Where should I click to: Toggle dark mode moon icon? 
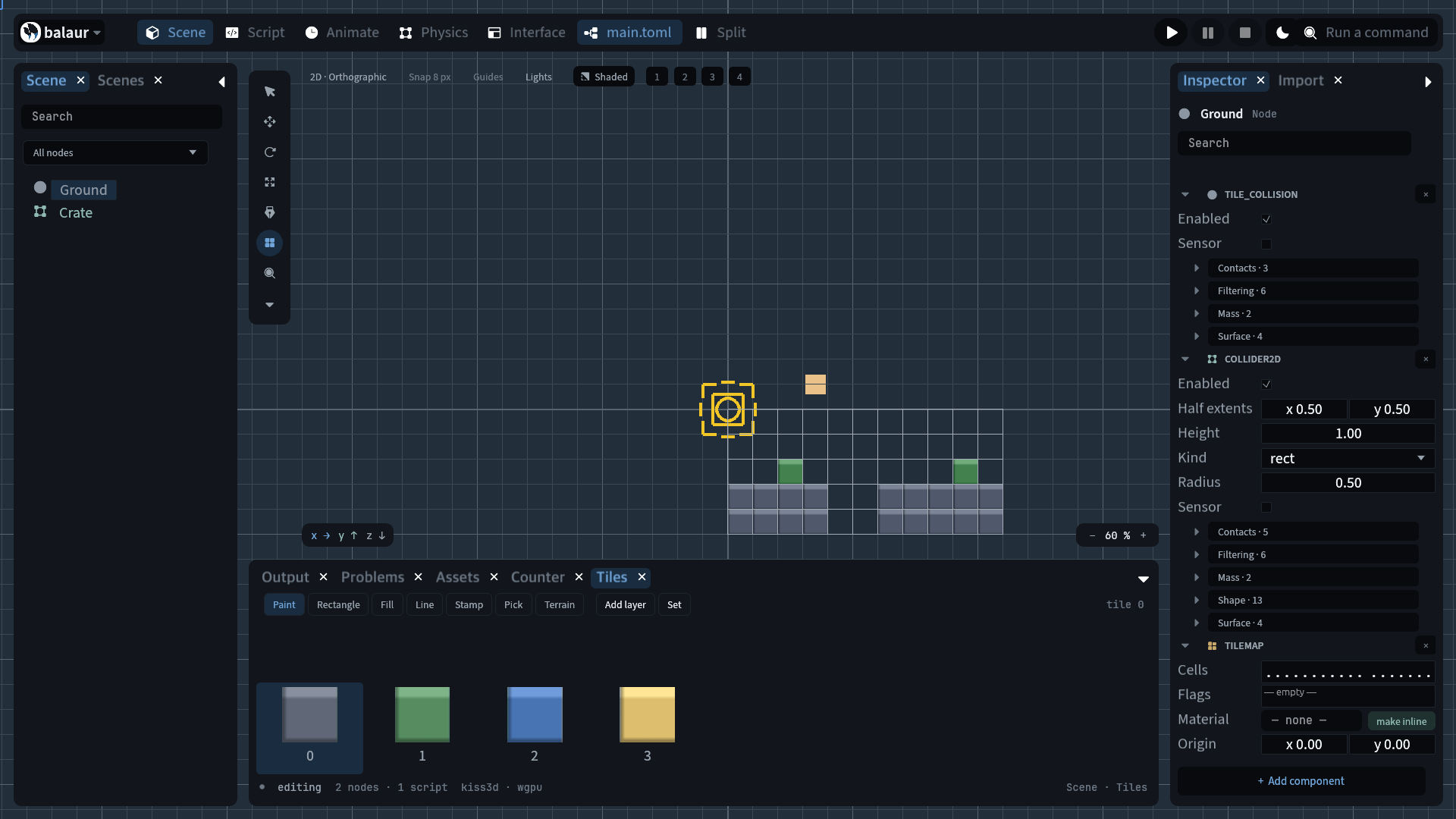coord(1282,33)
